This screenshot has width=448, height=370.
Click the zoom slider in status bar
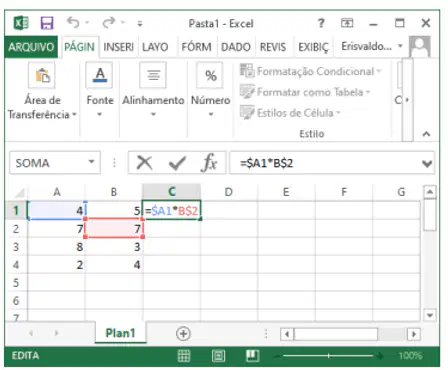pyautogui.click(x=328, y=356)
